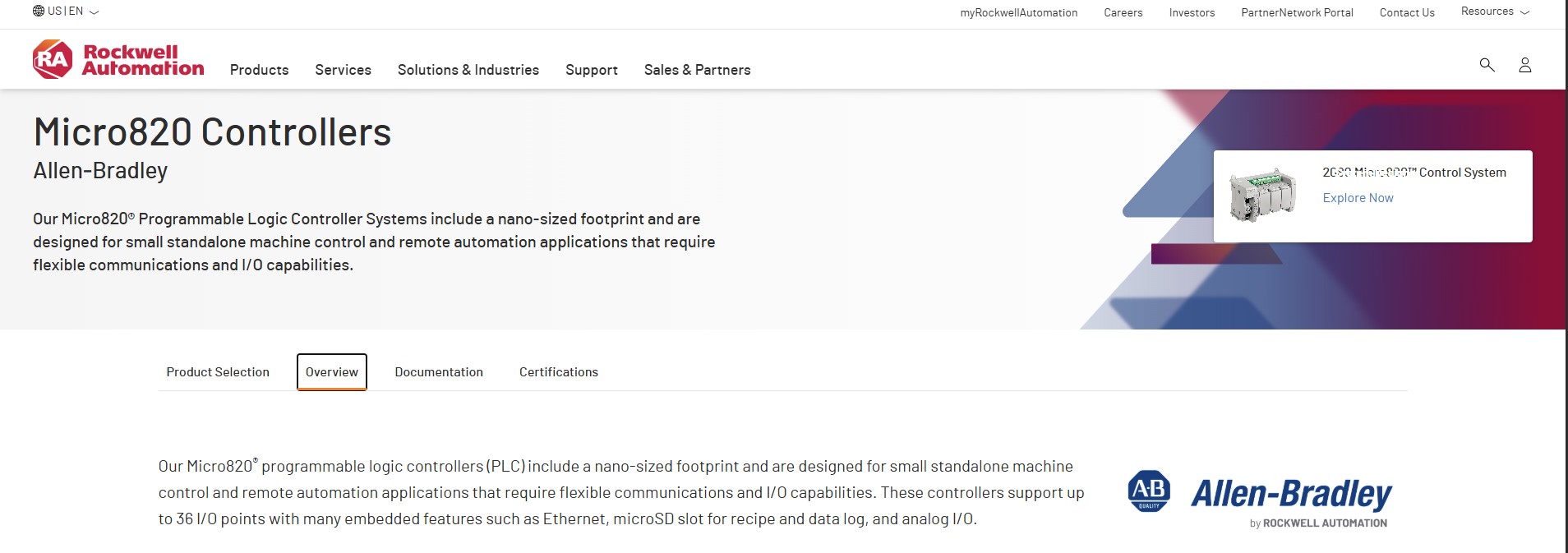Click the Rockwell Automation logo
The width and height of the screenshot is (1568, 553).
118,59
